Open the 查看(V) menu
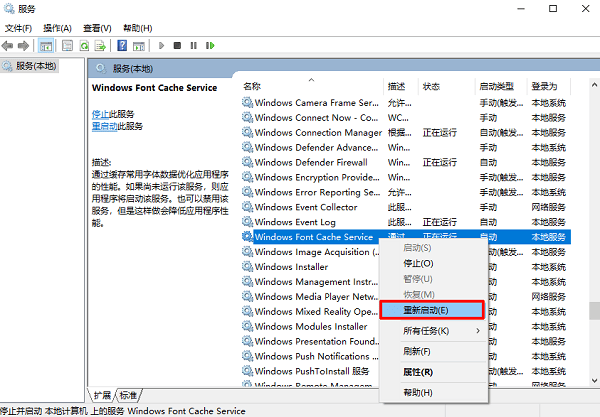Screen dimensions: 600x417 [x=97, y=28]
